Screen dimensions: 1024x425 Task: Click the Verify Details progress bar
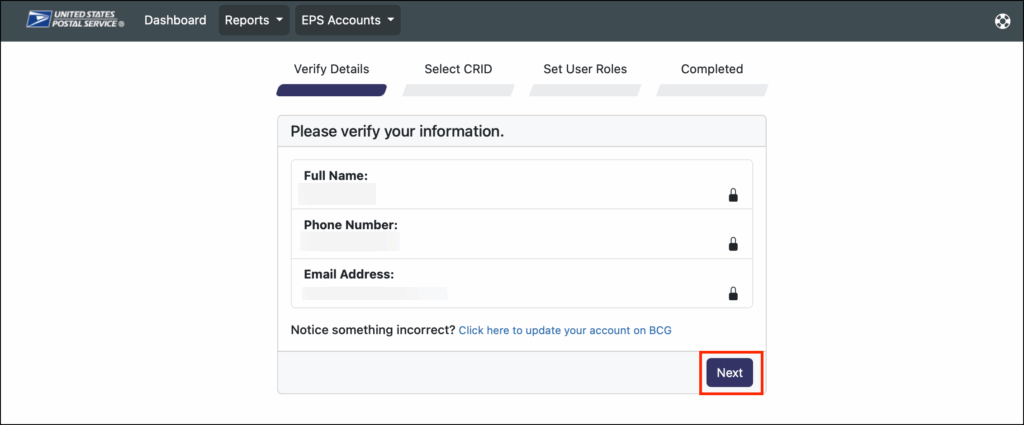click(x=331, y=90)
